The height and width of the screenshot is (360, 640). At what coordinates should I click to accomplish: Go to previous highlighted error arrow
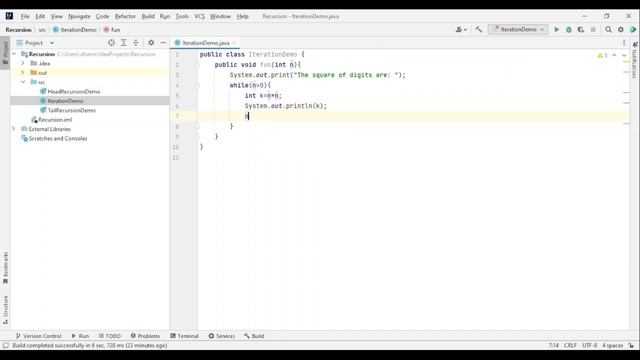pyautogui.click(x=614, y=55)
